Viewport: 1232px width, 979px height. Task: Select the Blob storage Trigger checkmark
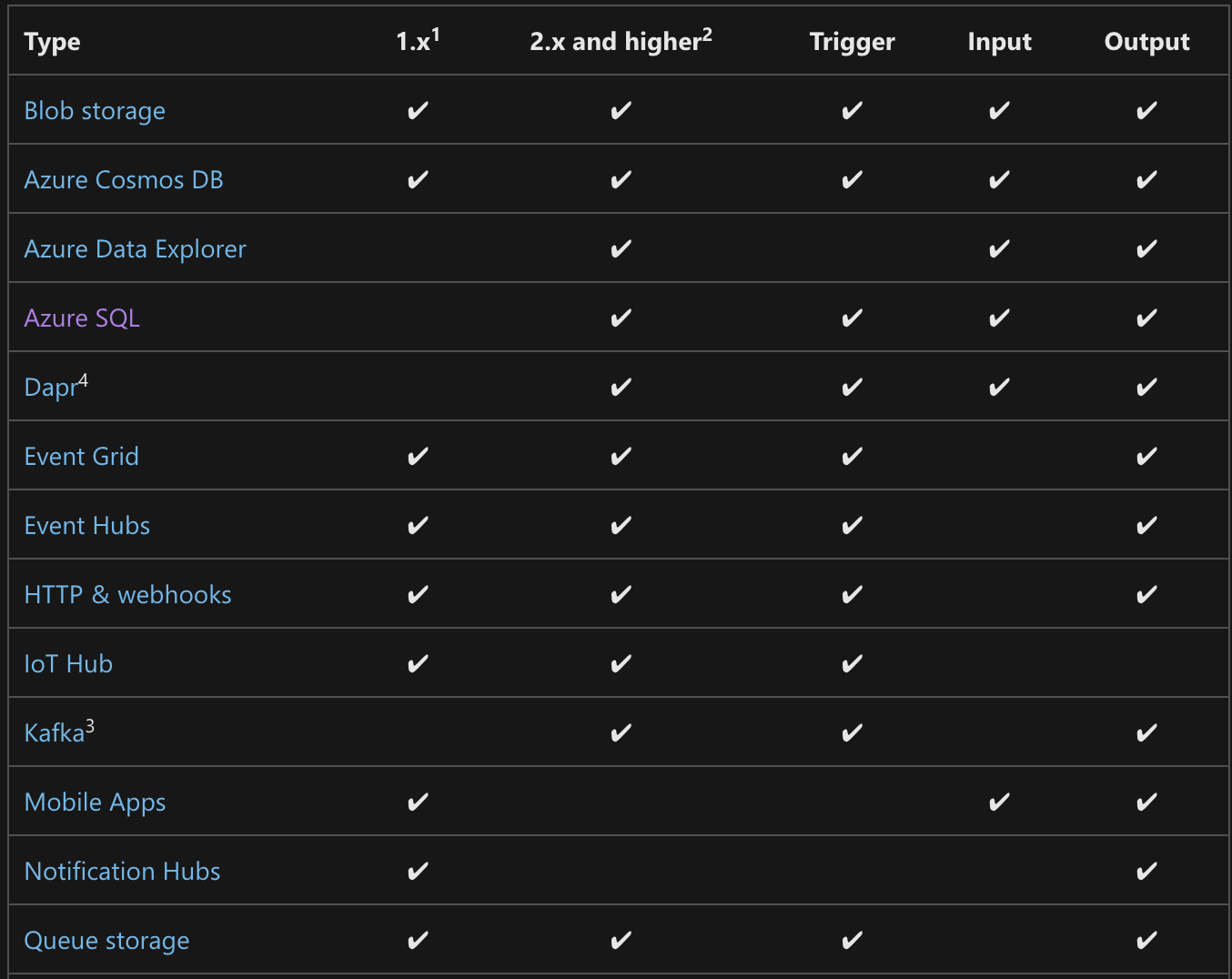(853, 111)
